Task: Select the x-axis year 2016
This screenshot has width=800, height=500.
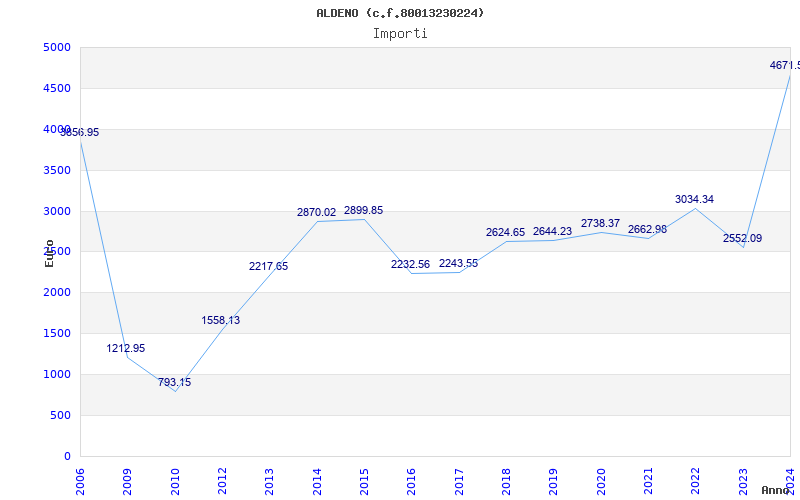Action: [x=412, y=482]
